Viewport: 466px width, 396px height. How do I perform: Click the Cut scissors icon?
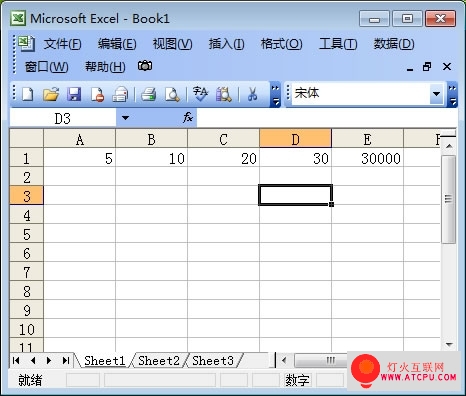coord(253,94)
